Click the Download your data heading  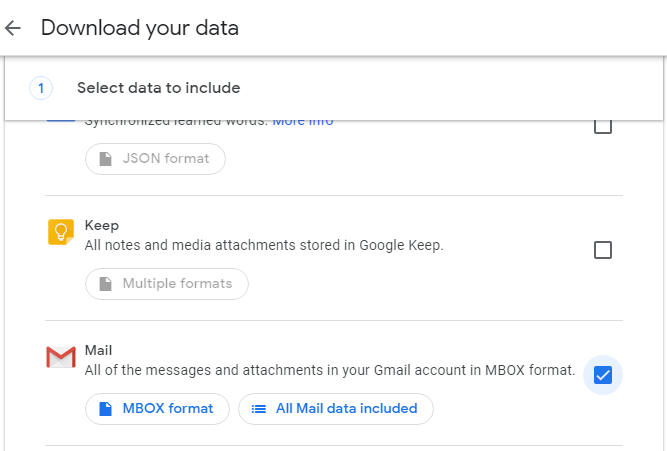pyautogui.click(x=140, y=28)
